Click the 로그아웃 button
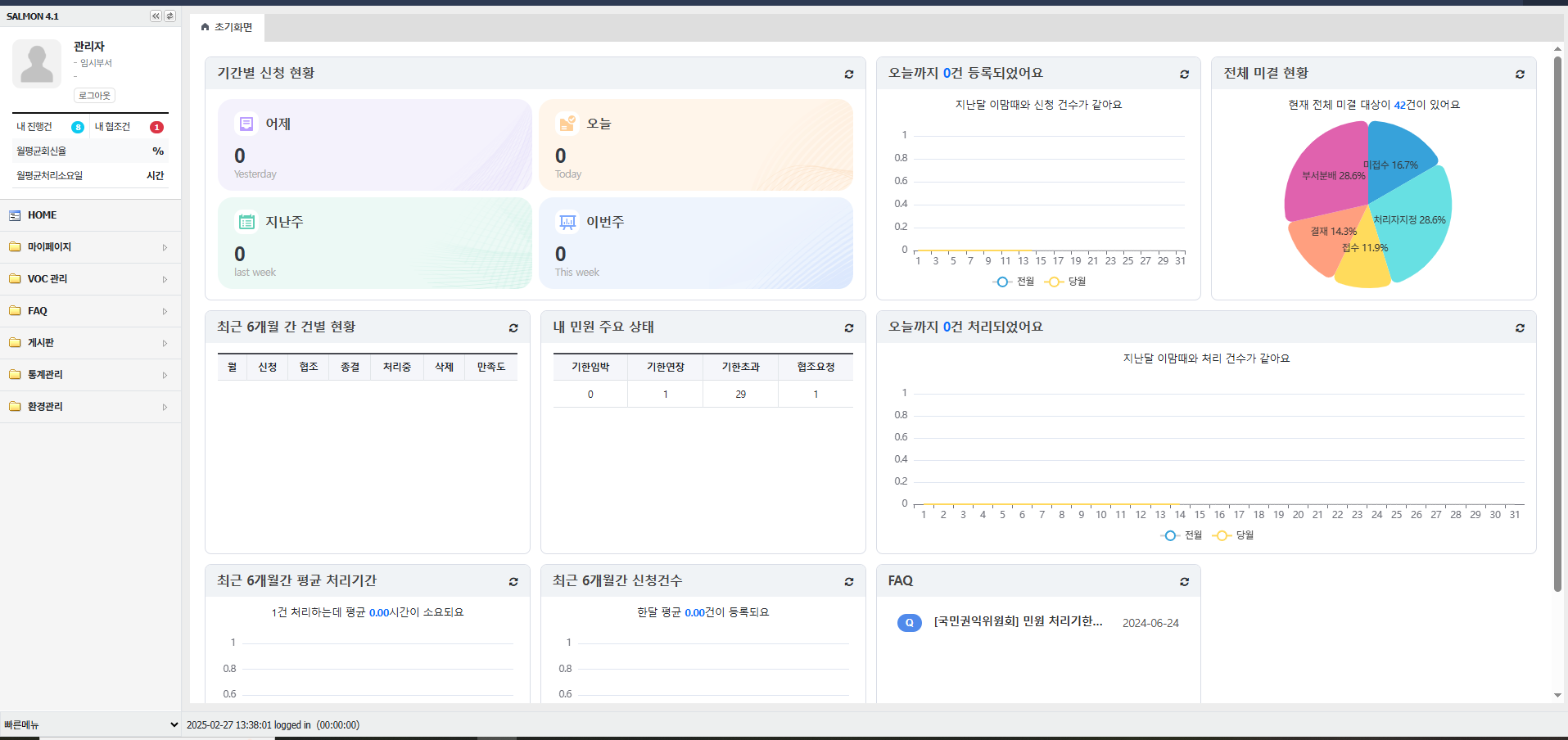 click(x=94, y=96)
